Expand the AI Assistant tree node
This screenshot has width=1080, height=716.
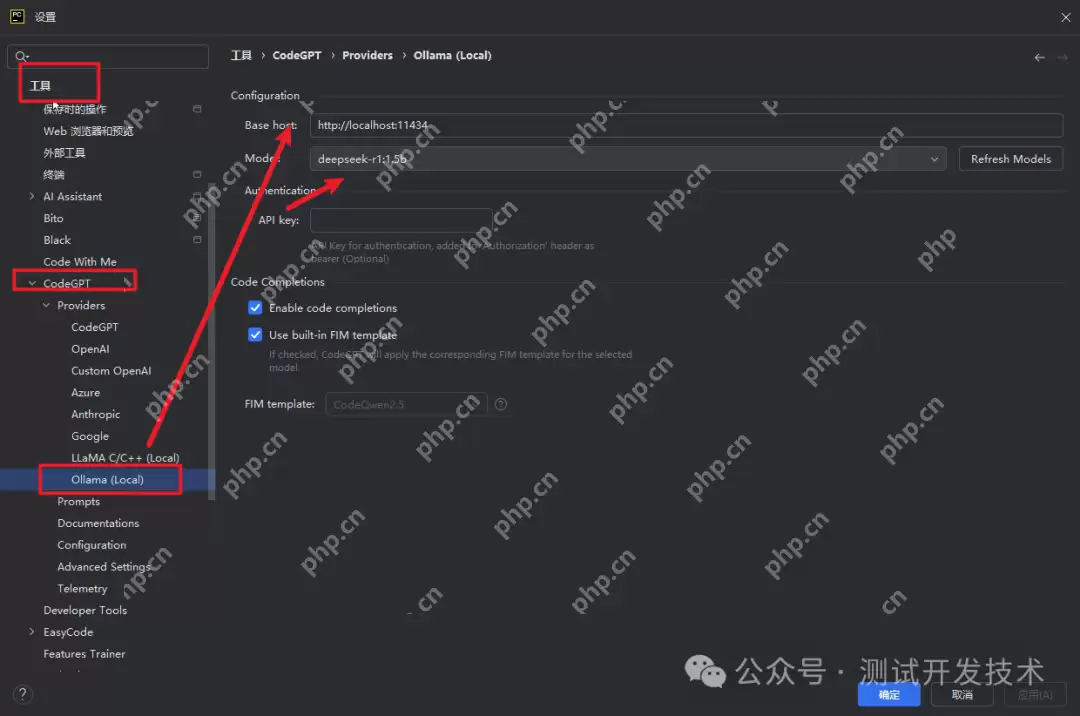32,197
